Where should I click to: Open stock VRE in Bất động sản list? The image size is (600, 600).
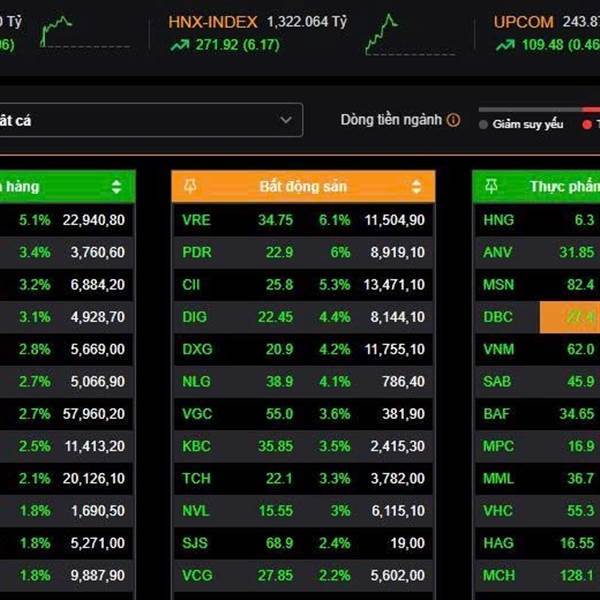pos(303,220)
